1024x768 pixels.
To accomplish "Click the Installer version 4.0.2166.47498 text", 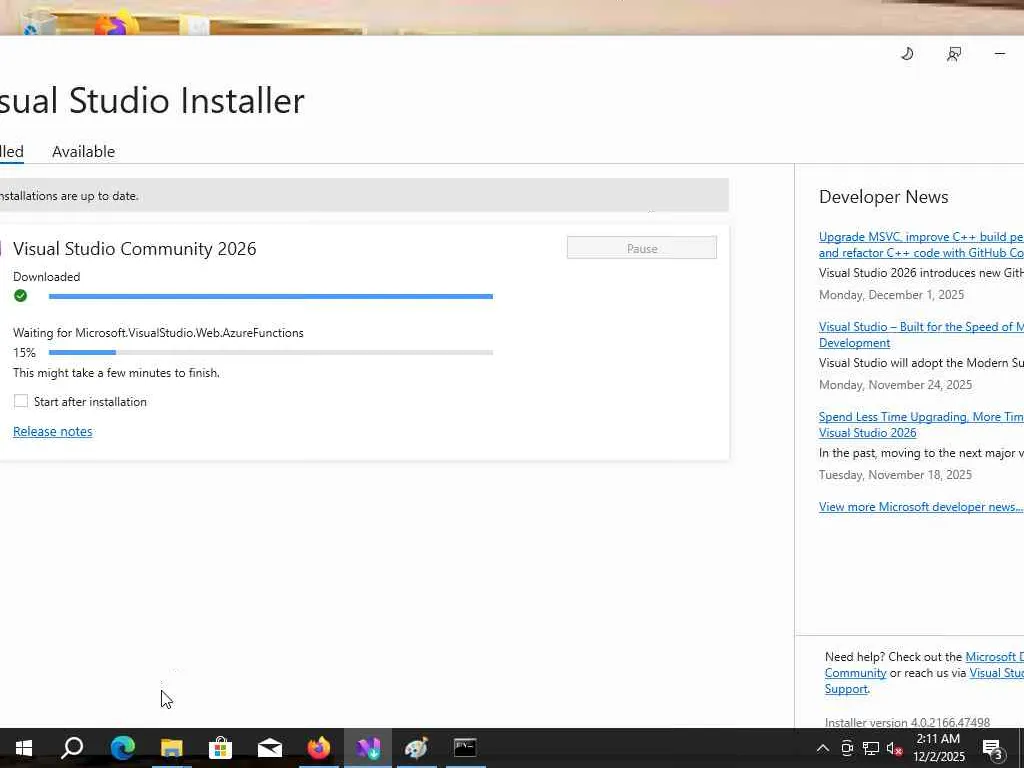I will tap(907, 722).
